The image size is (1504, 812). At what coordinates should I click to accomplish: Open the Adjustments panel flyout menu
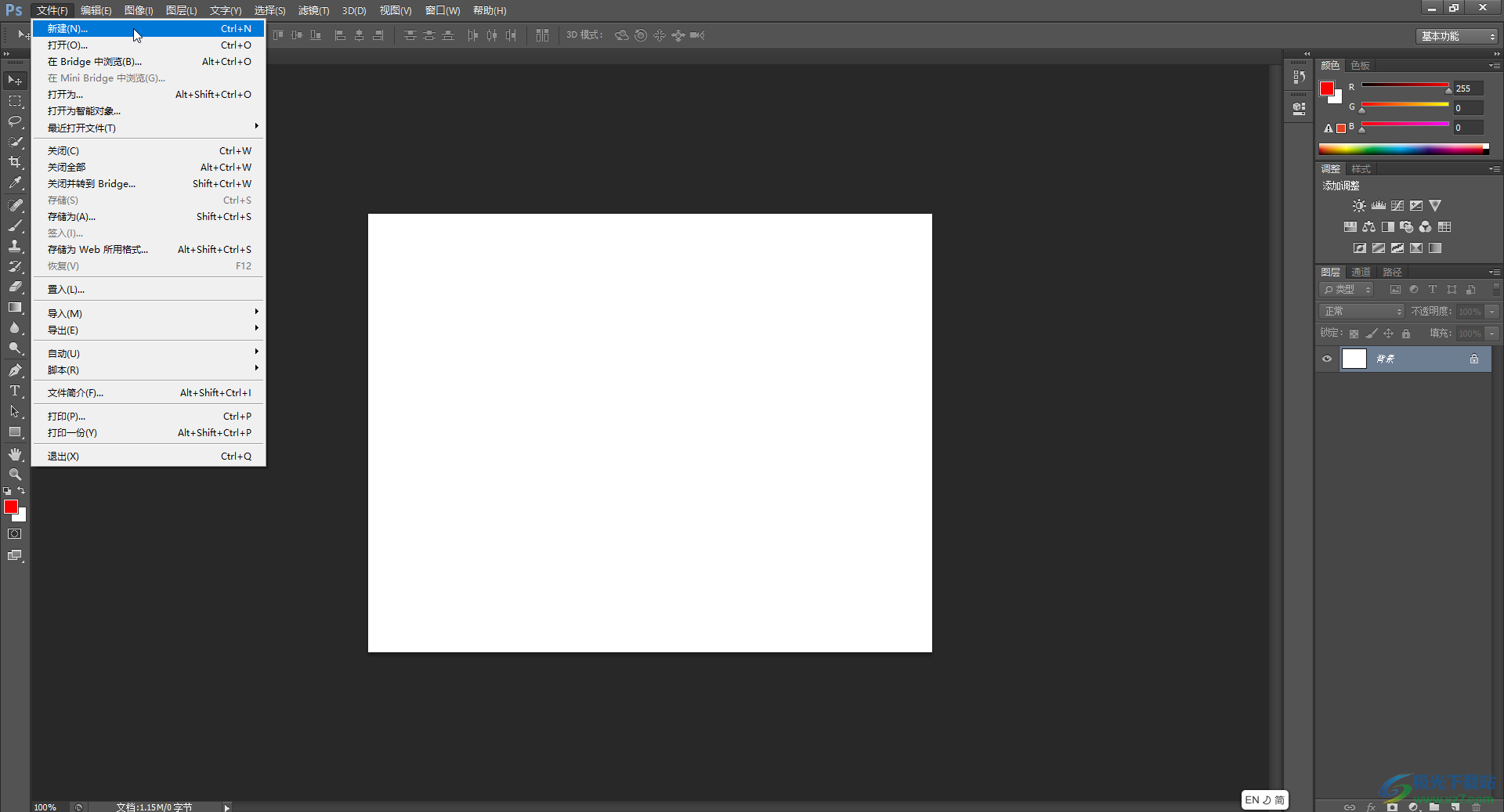(x=1495, y=169)
